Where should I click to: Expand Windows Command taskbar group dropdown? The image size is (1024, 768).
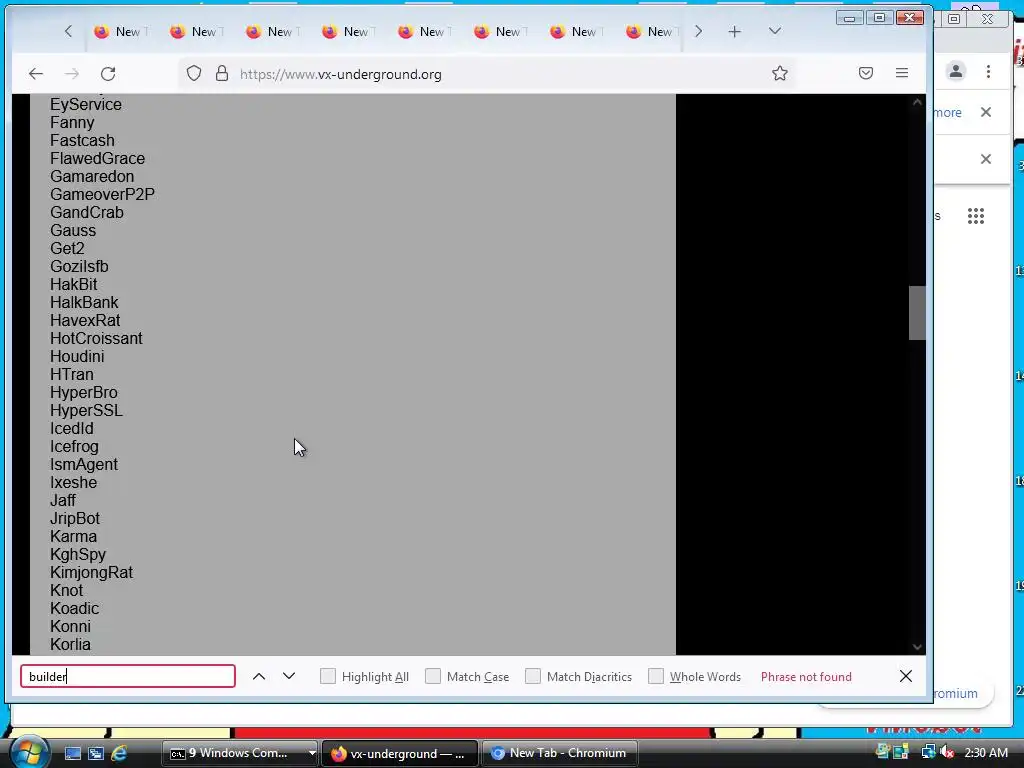(312, 753)
